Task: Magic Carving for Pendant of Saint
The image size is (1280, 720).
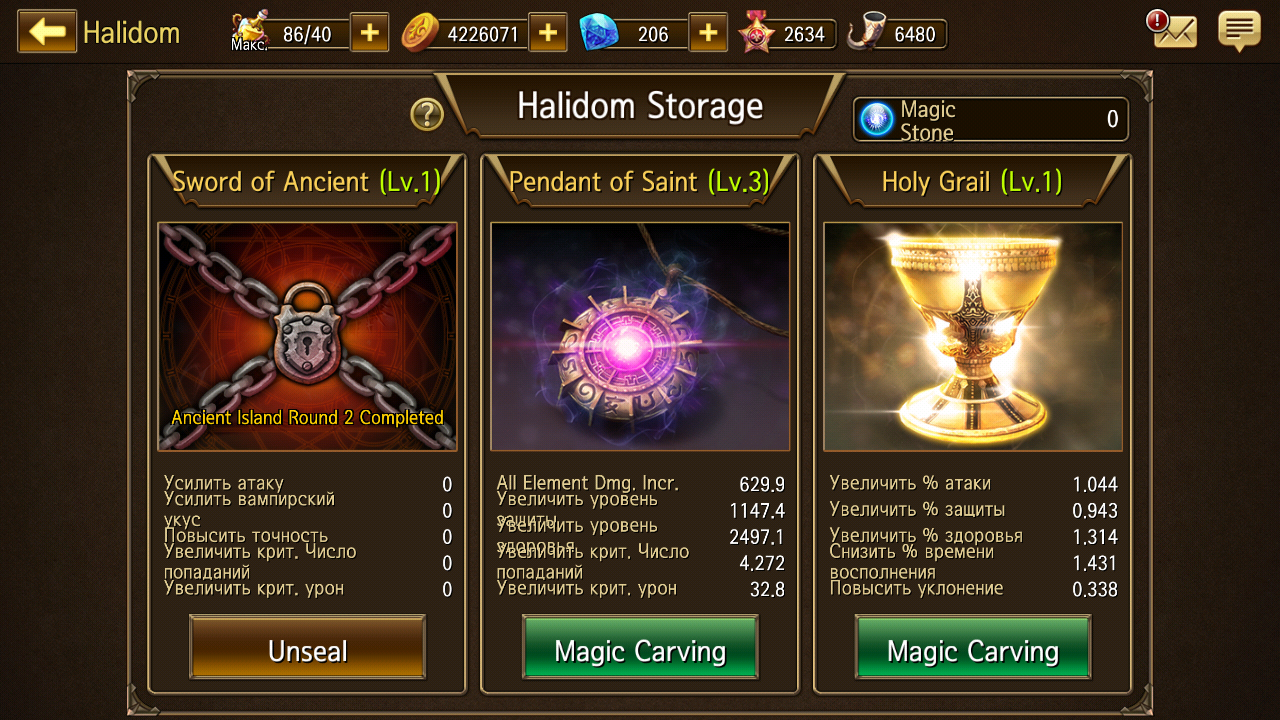Action: [x=640, y=650]
